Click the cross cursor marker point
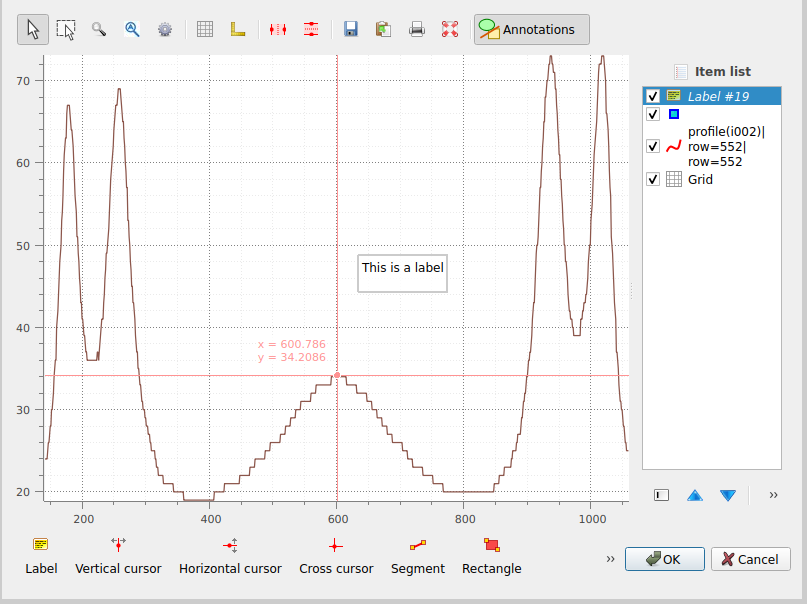 (x=337, y=376)
